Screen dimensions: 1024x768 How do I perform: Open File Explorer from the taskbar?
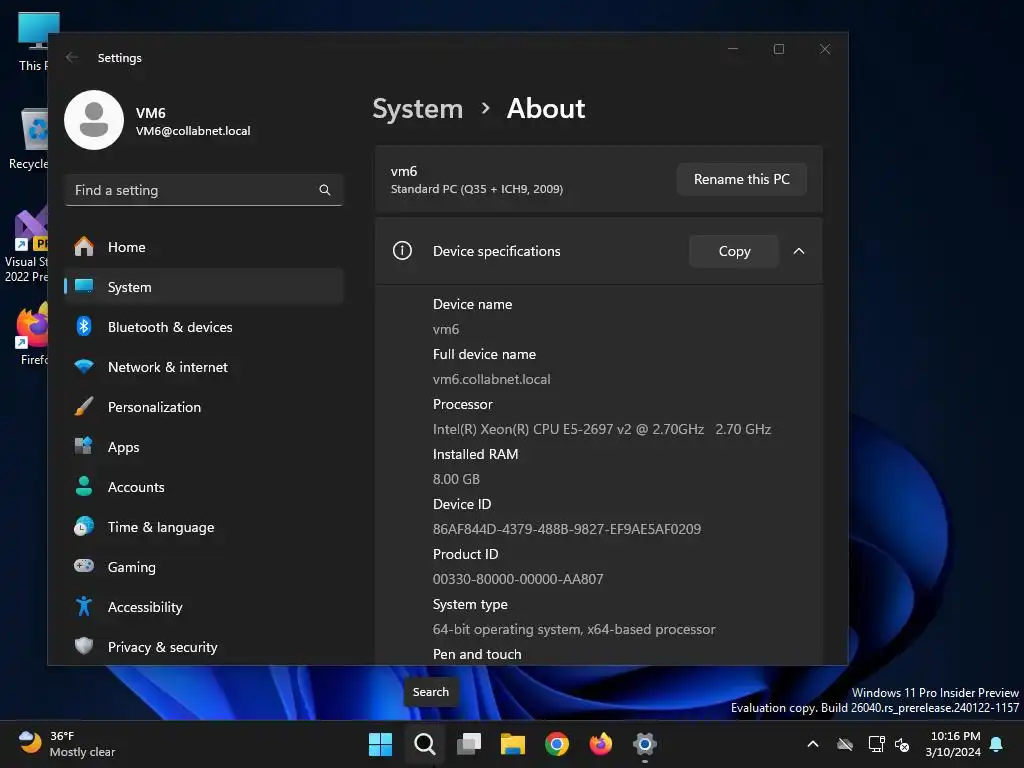513,744
